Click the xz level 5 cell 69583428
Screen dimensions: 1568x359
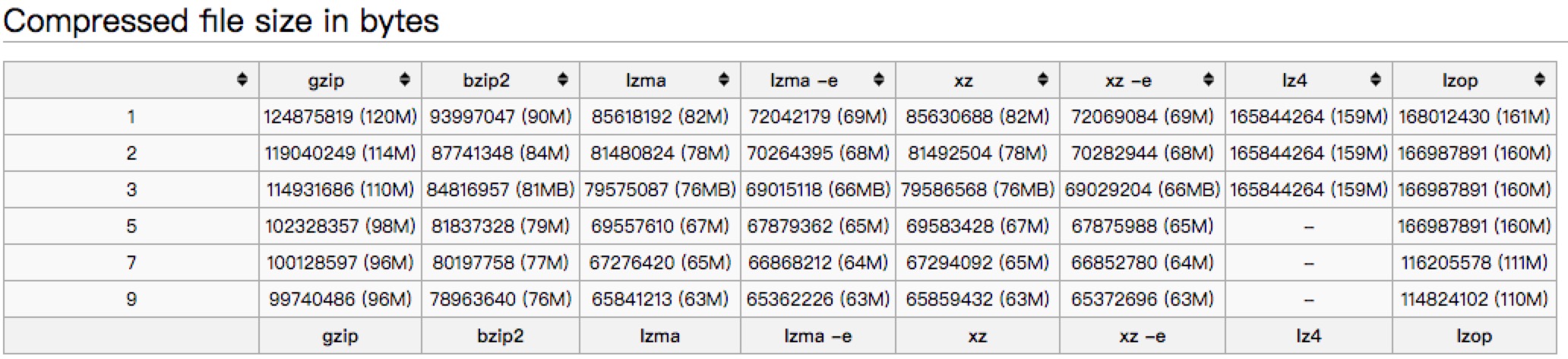click(x=977, y=227)
